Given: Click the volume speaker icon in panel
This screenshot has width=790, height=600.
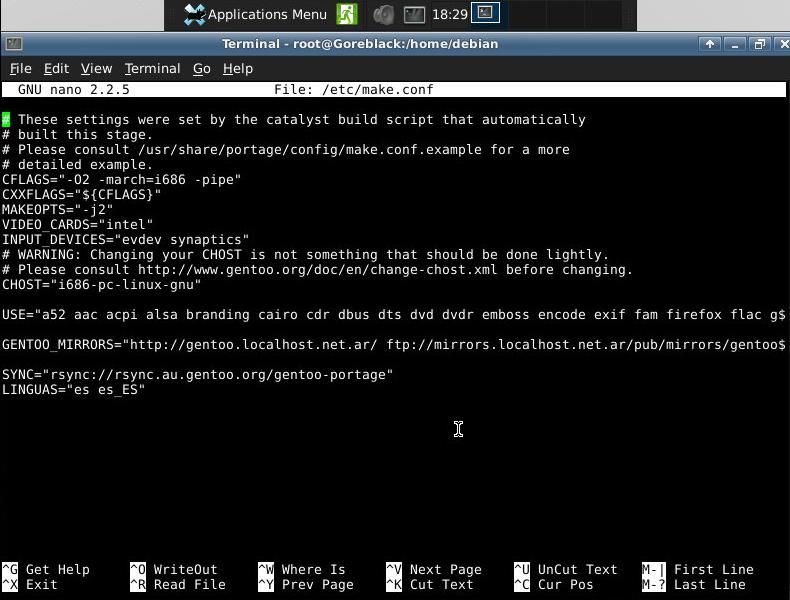Looking at the screenshot, I should (383, 15).
